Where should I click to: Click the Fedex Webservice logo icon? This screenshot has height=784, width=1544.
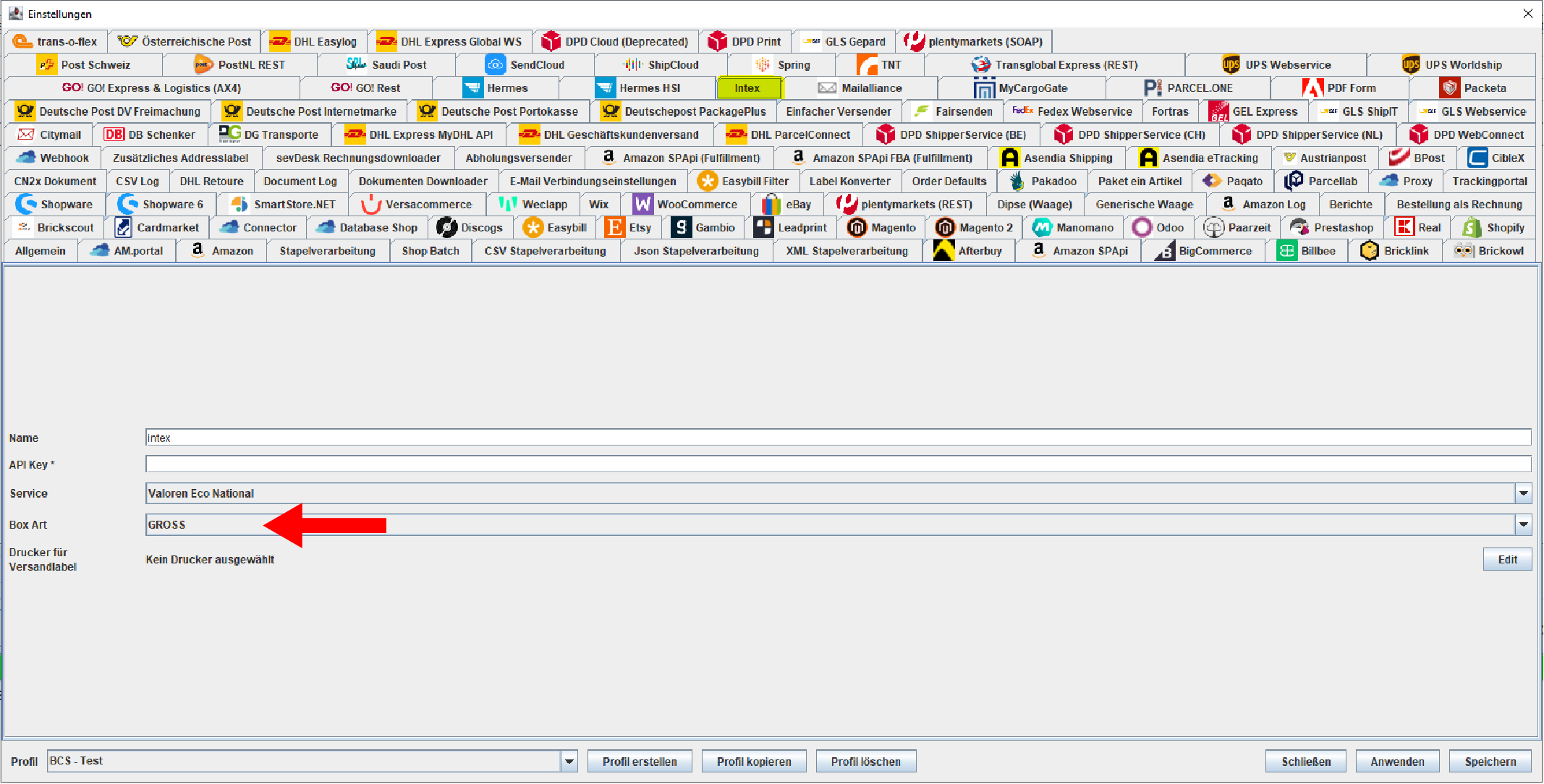(1022, 111)
